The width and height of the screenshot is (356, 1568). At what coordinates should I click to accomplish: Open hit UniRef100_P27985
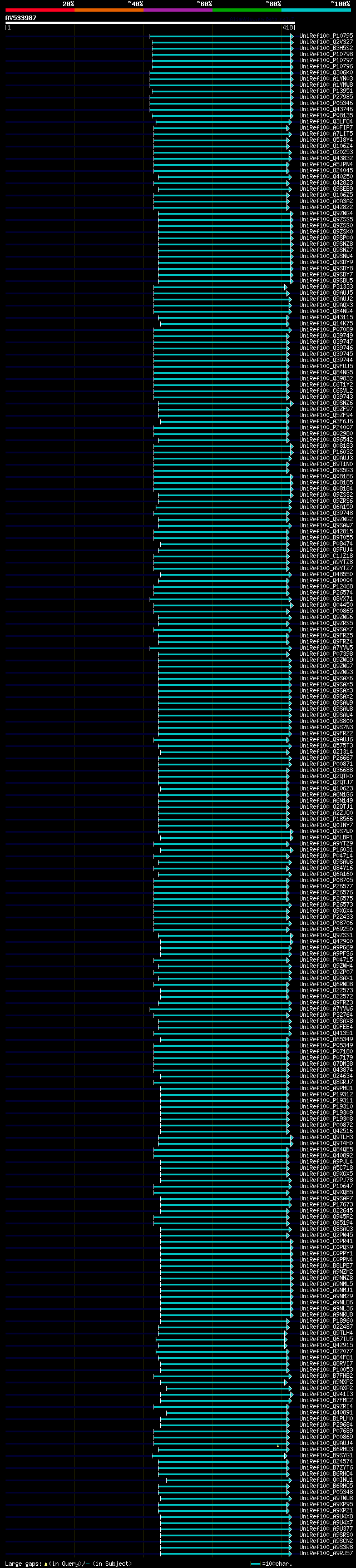325,97
